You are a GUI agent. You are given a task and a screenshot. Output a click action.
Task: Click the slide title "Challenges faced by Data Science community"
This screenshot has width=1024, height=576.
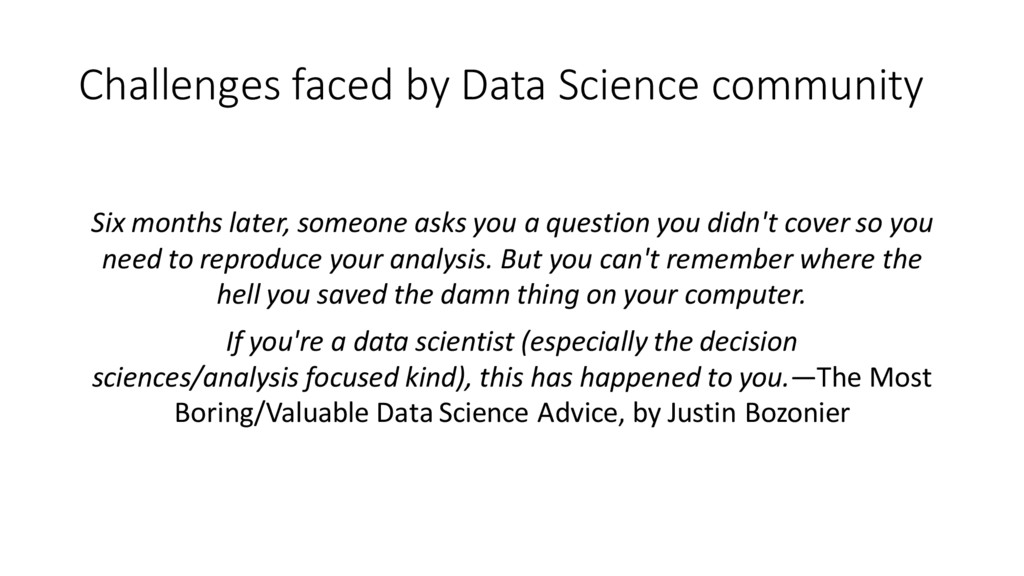pos(501,86)
